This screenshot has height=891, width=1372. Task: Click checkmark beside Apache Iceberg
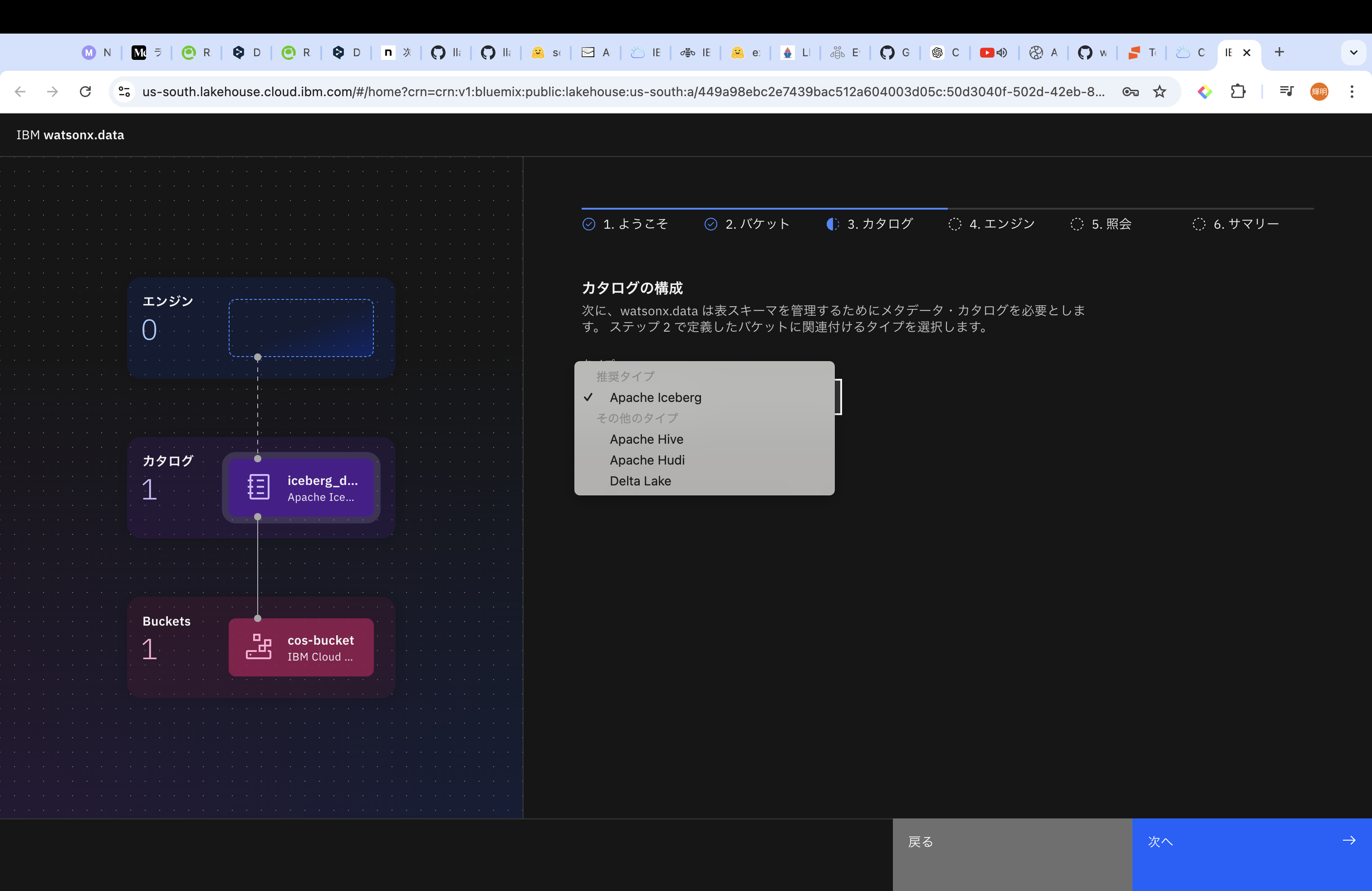click(x=588, y=397)
